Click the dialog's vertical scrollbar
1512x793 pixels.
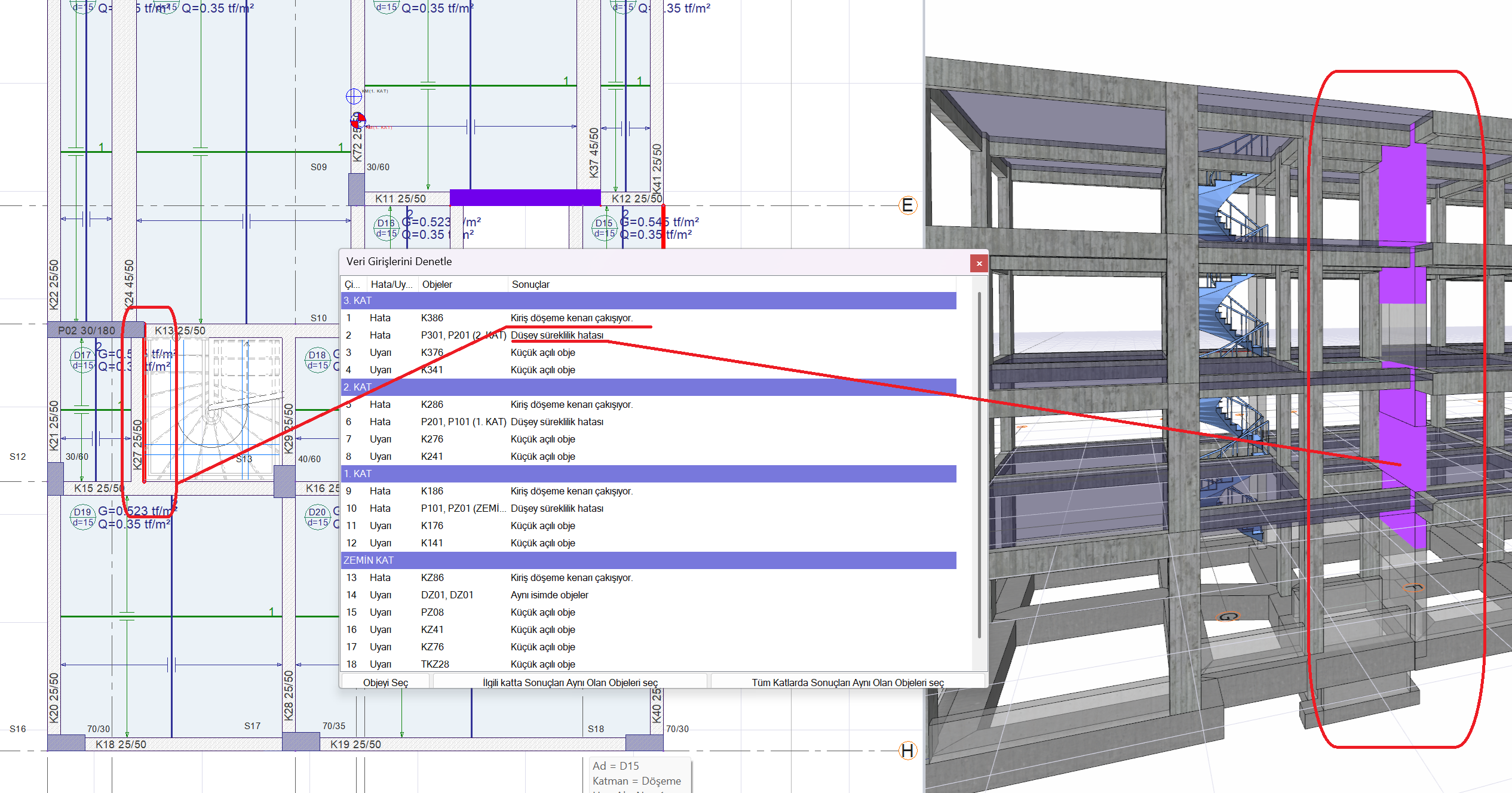click(x=979, y=466)
